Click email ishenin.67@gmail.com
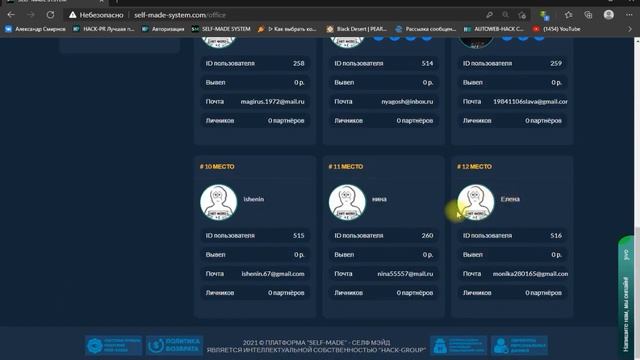Viewport: 640px width, 360px height. tap(273, 274)
